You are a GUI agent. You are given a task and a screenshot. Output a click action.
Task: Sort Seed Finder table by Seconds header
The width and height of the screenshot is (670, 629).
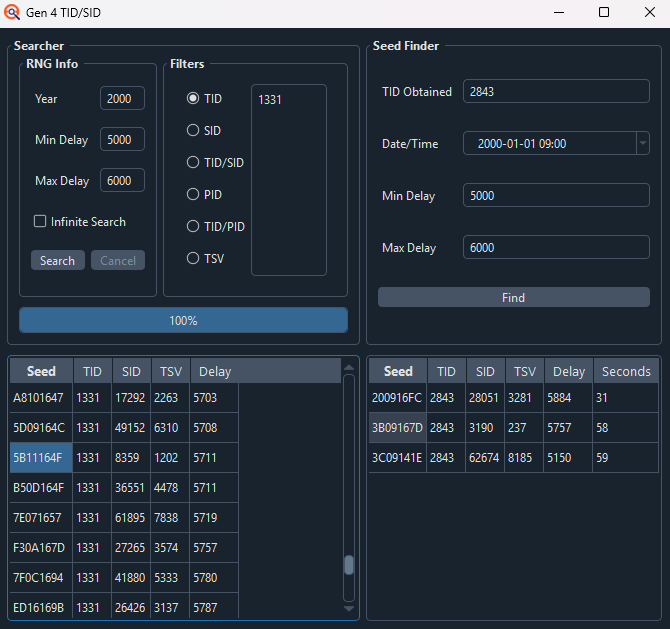(626, 371)
